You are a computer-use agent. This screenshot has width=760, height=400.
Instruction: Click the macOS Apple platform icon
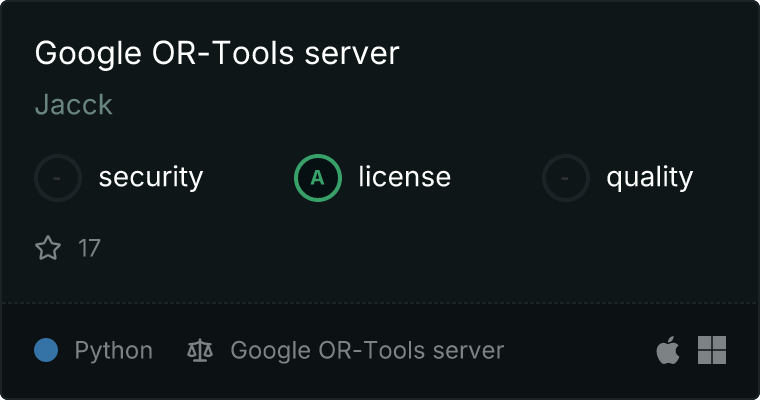[667, 350]
